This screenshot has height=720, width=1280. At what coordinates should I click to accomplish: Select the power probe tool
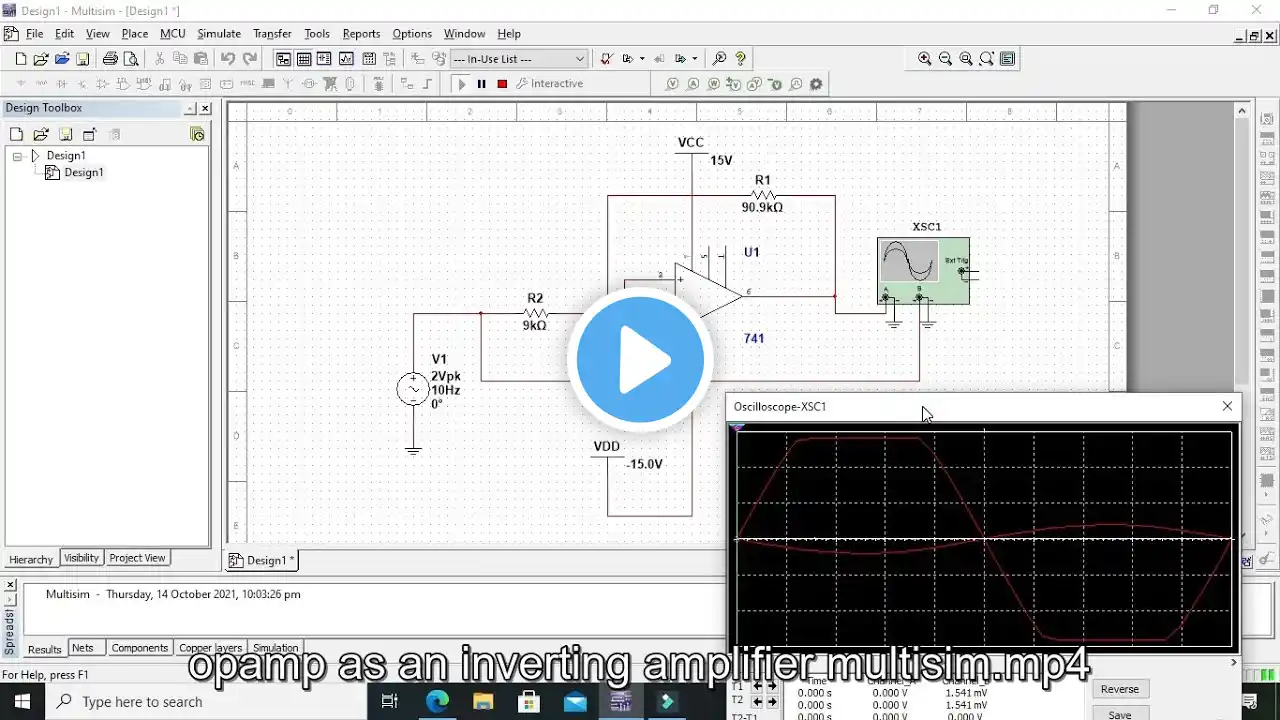click(x=714, y=84)
